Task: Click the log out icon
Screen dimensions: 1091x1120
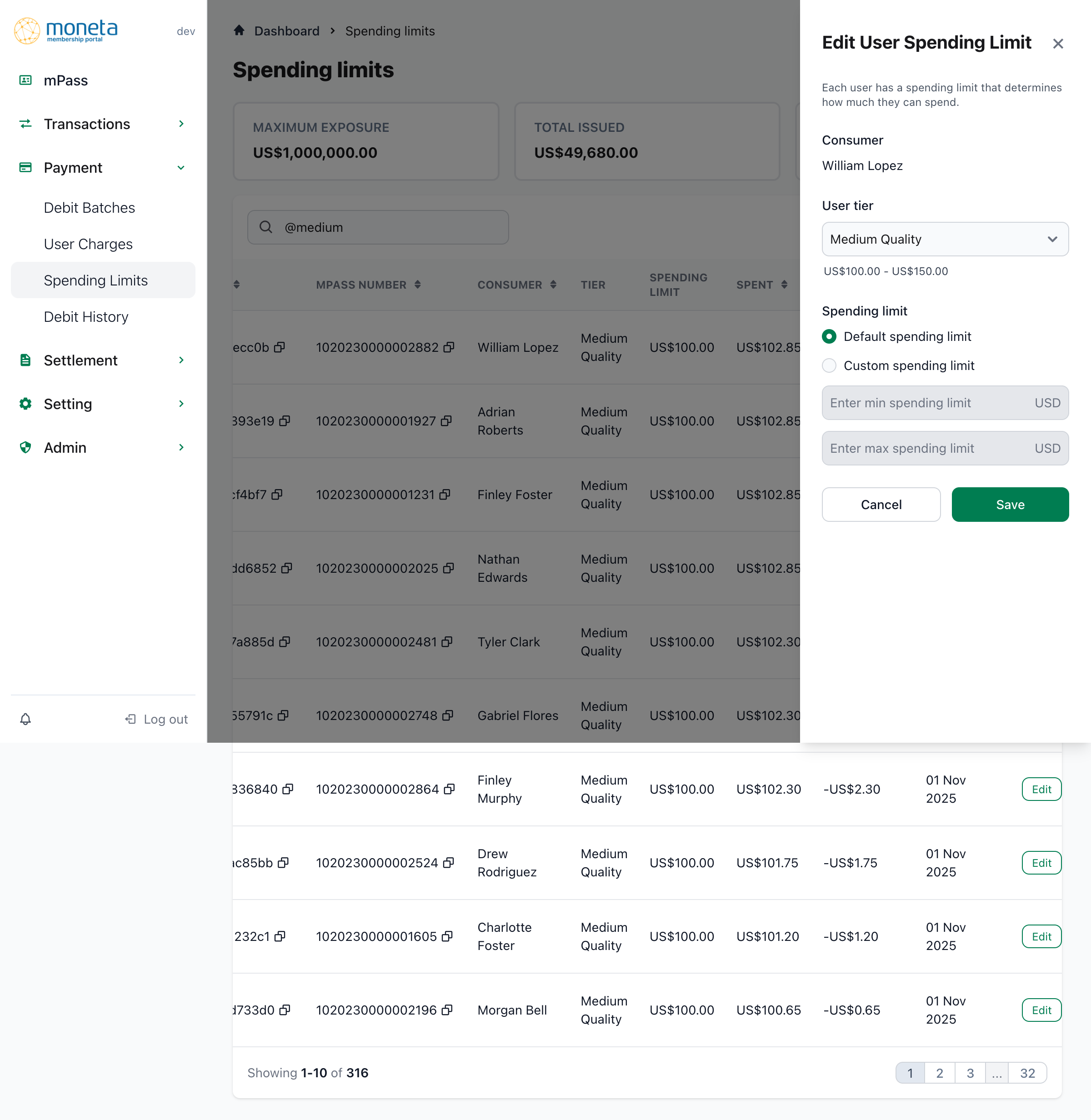Action: tap(130, 719)
